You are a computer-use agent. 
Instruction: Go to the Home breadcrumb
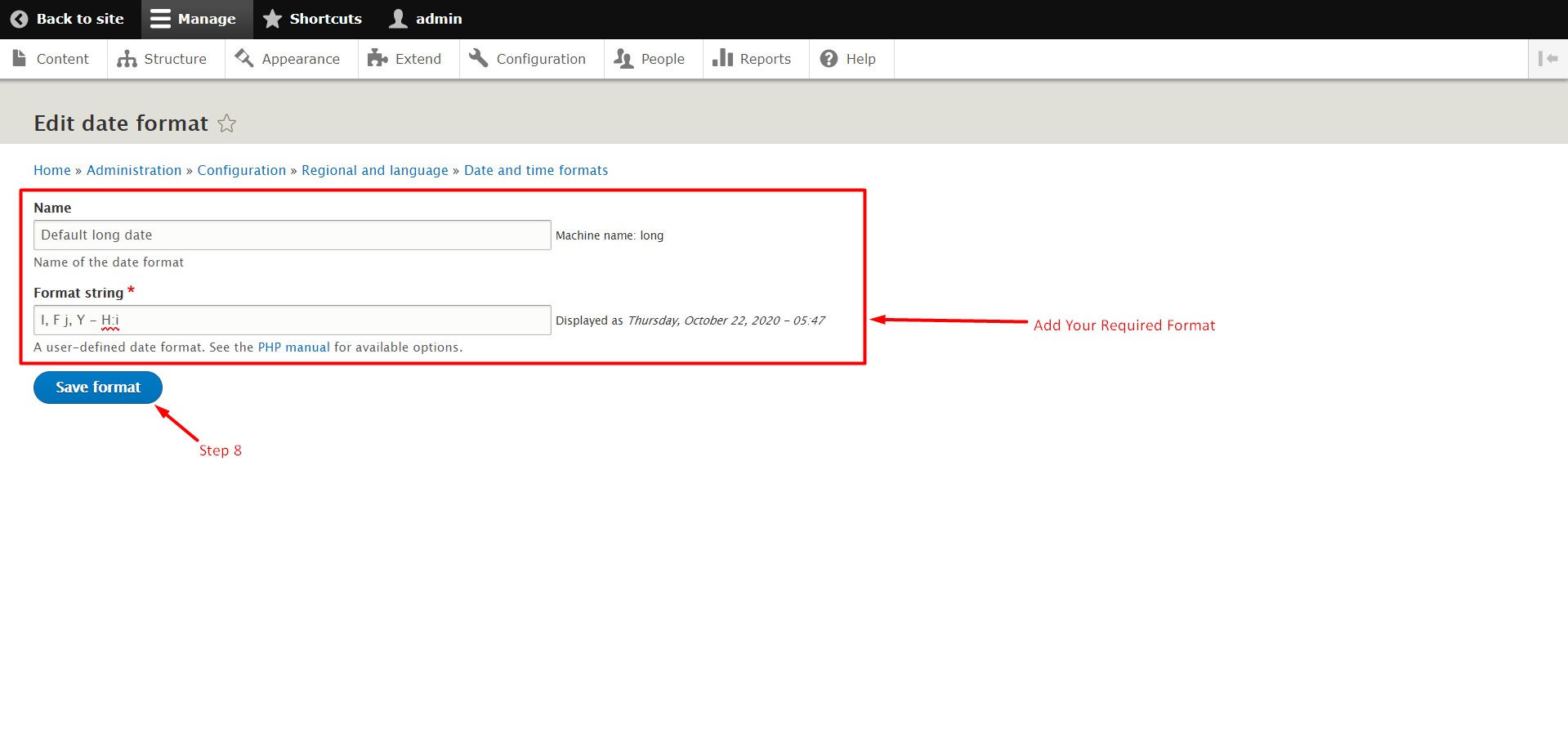(x=52, y=170)
